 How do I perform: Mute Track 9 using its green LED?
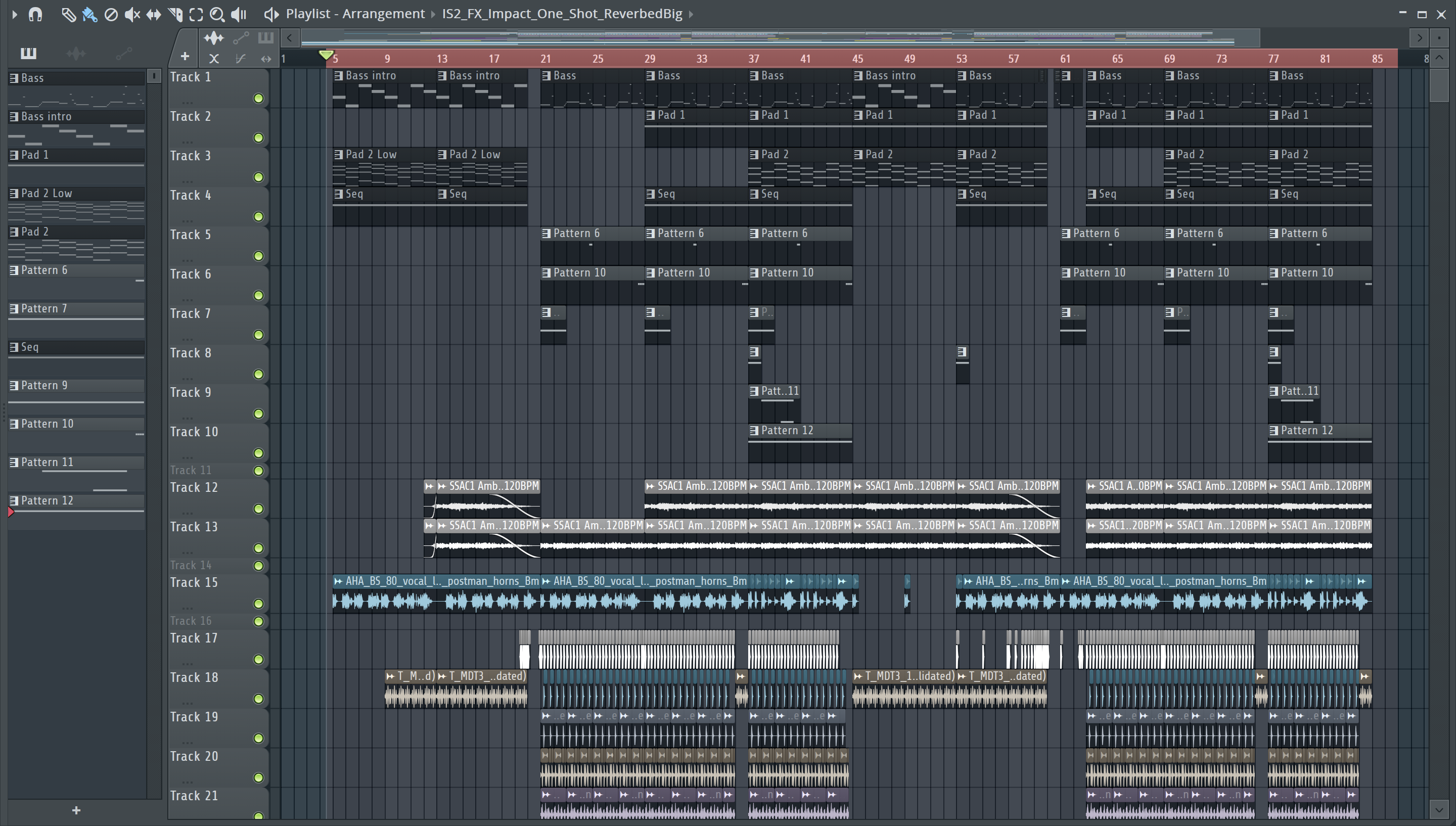tap(259, 414)
